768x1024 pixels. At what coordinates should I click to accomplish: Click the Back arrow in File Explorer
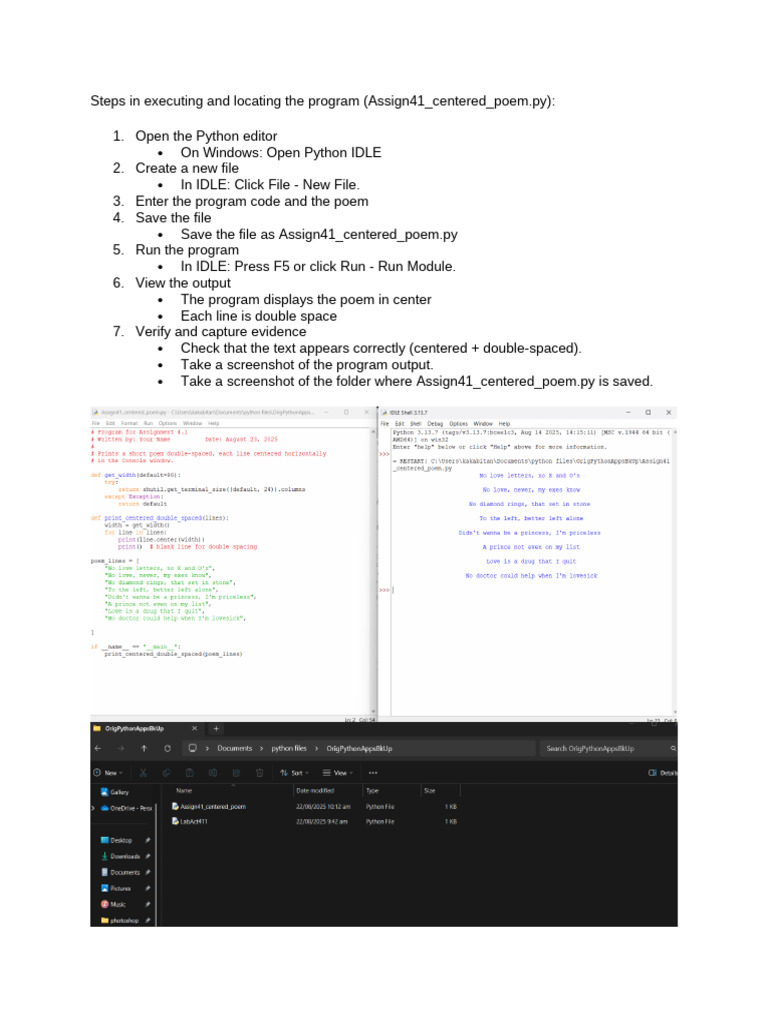coord(98,748)
